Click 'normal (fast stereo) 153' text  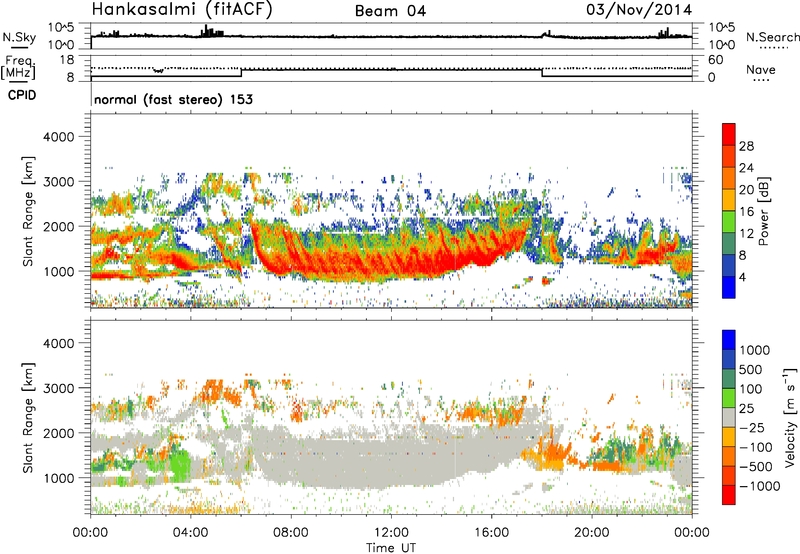tap(173, 99)
